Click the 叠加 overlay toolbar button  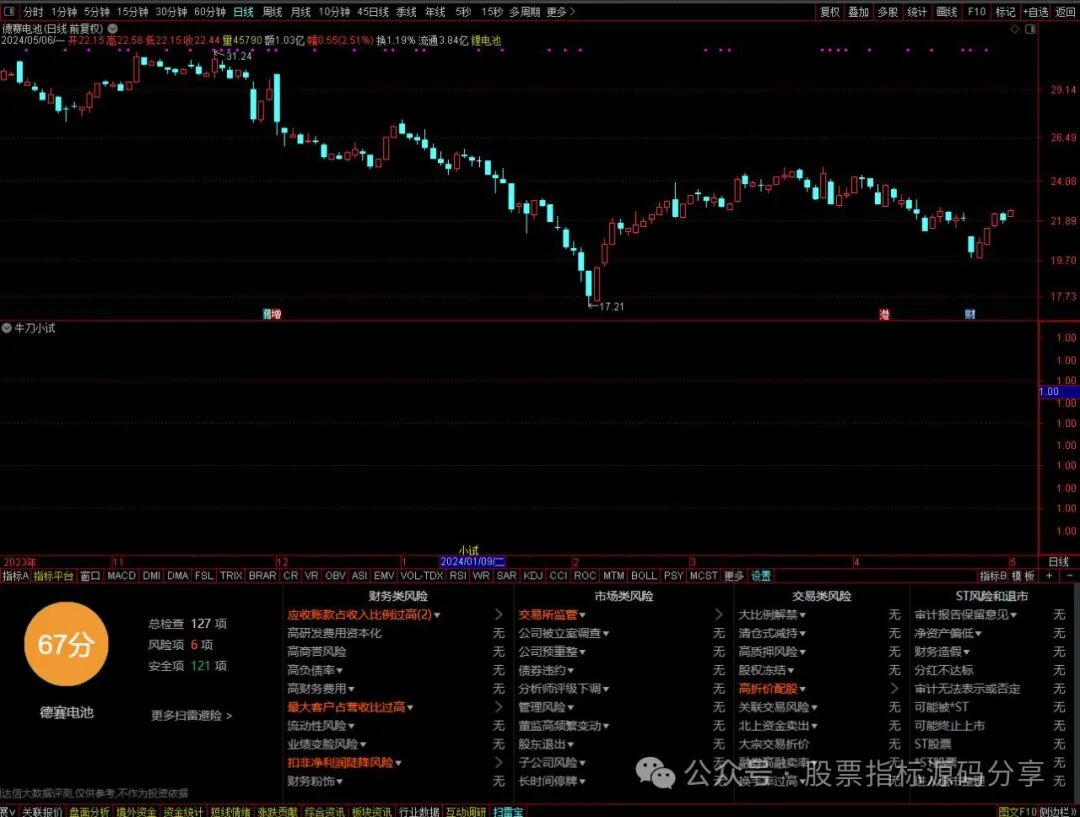858,12
